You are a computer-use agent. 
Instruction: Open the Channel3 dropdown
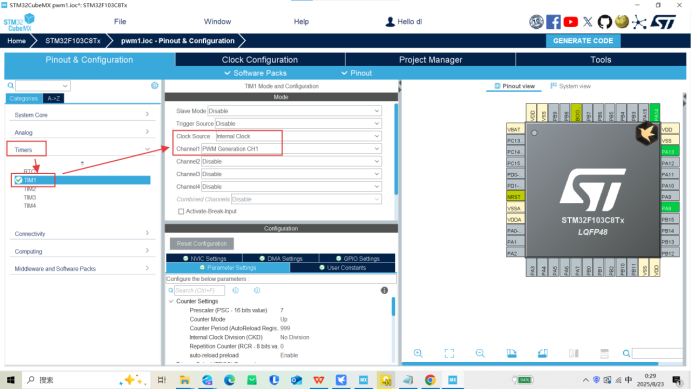292,174
